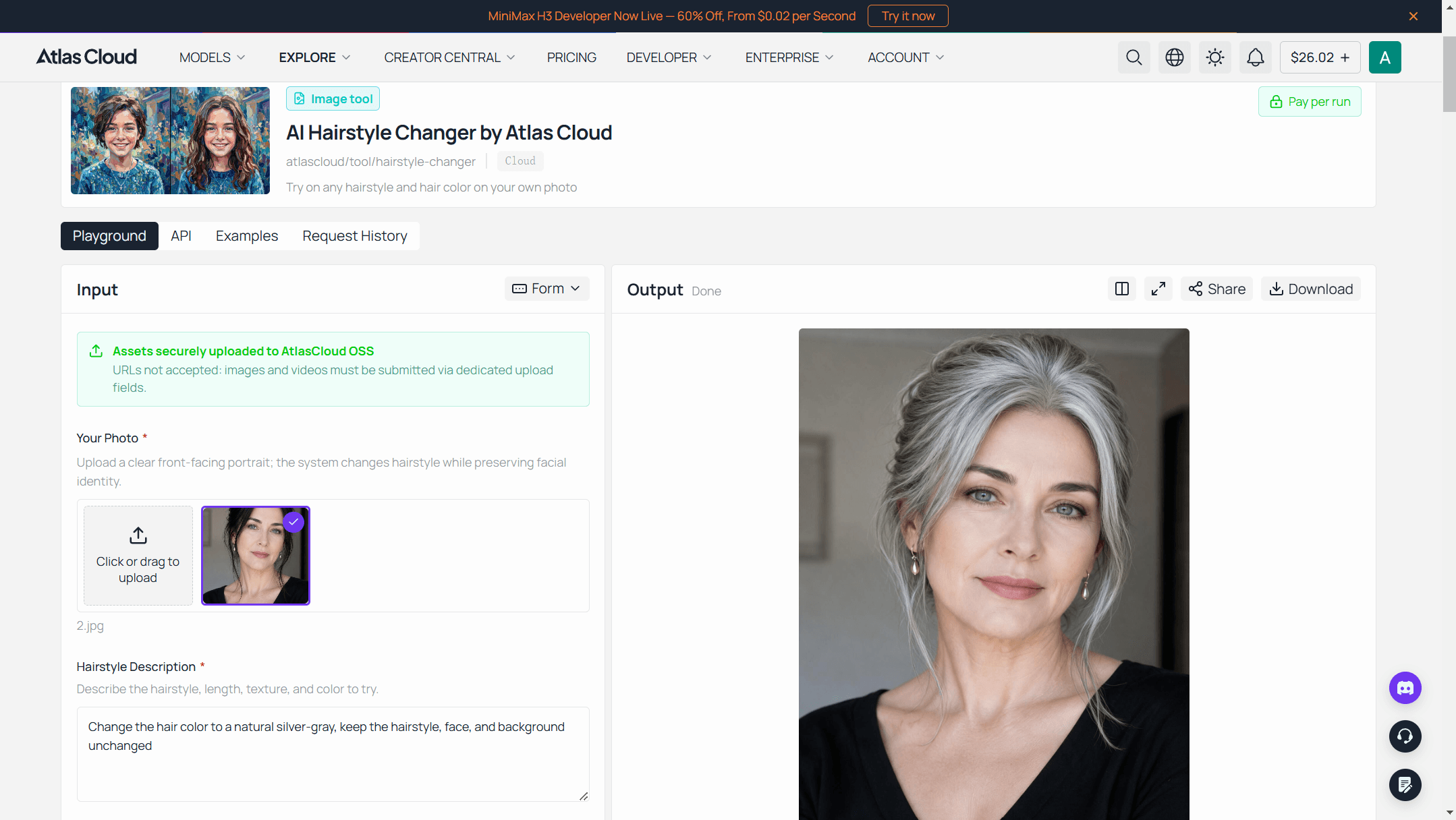1456x820 pixels.
Task: Click the 'Try it now' banner button
Action: click(907, 16)
